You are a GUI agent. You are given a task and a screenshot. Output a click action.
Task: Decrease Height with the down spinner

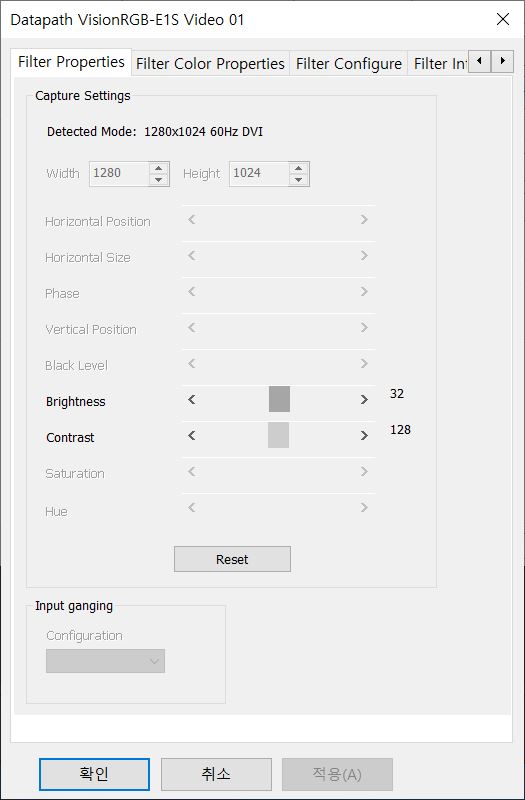pos(299,180)
